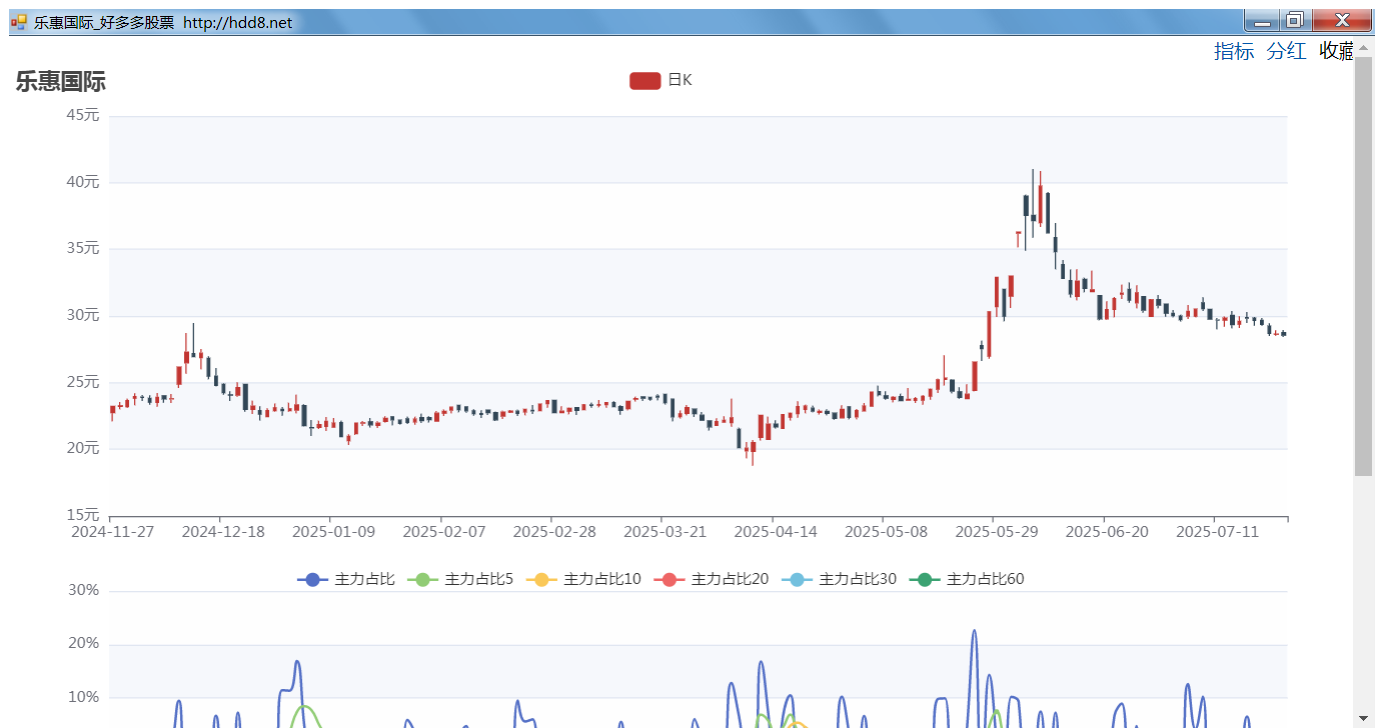1379x728 pixels.
Task: Click the 2025-05-08 date axis label
Action: pyautogui.click(x=885, y=531)
